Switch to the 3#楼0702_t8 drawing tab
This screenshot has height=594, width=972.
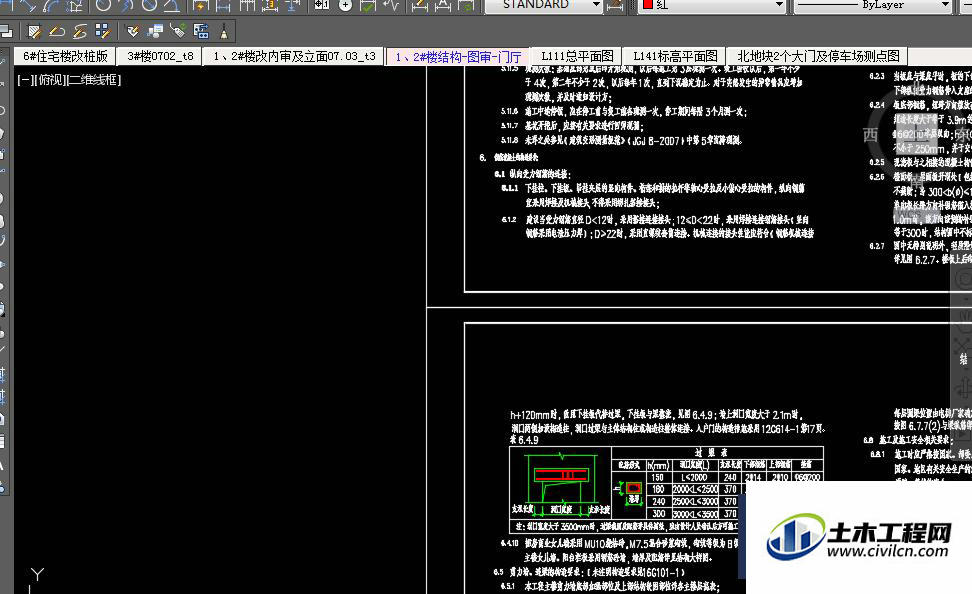(161, 56)
